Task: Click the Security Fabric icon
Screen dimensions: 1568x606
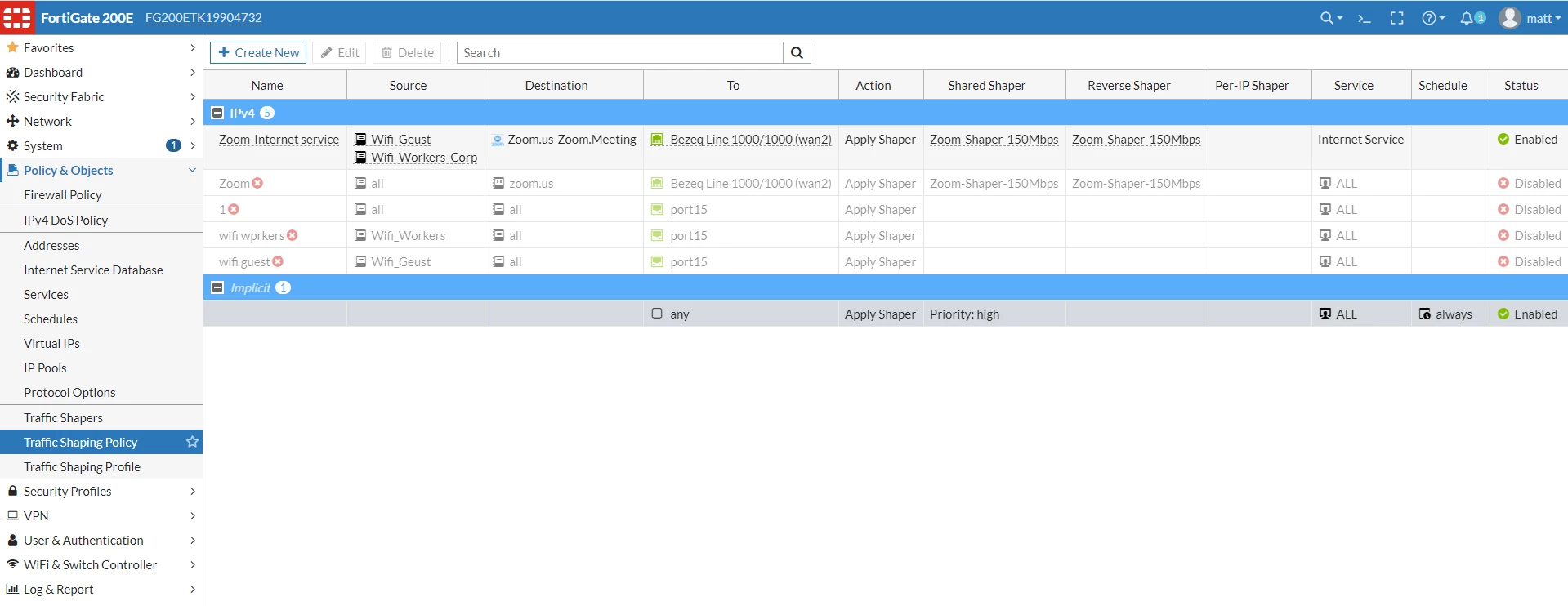Action: pos(12,96)
